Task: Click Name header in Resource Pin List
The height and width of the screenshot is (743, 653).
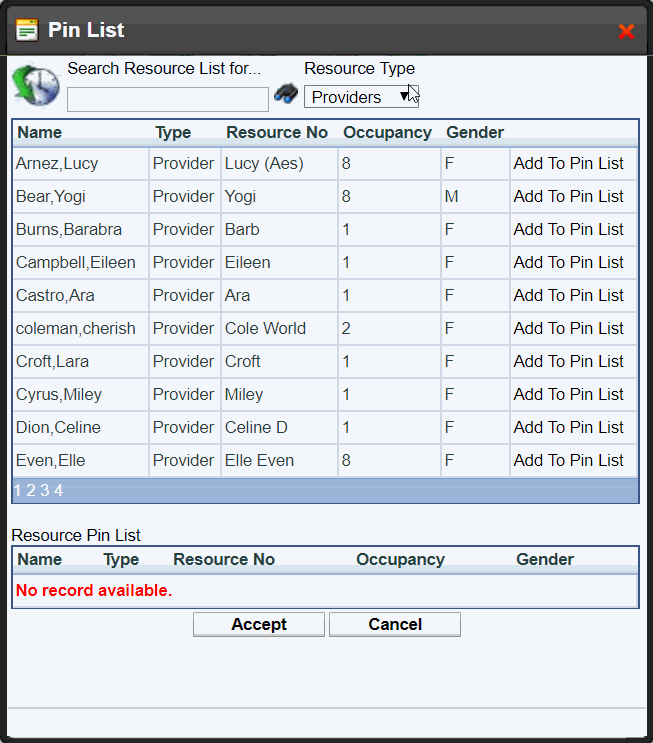Action: [40, 560]
